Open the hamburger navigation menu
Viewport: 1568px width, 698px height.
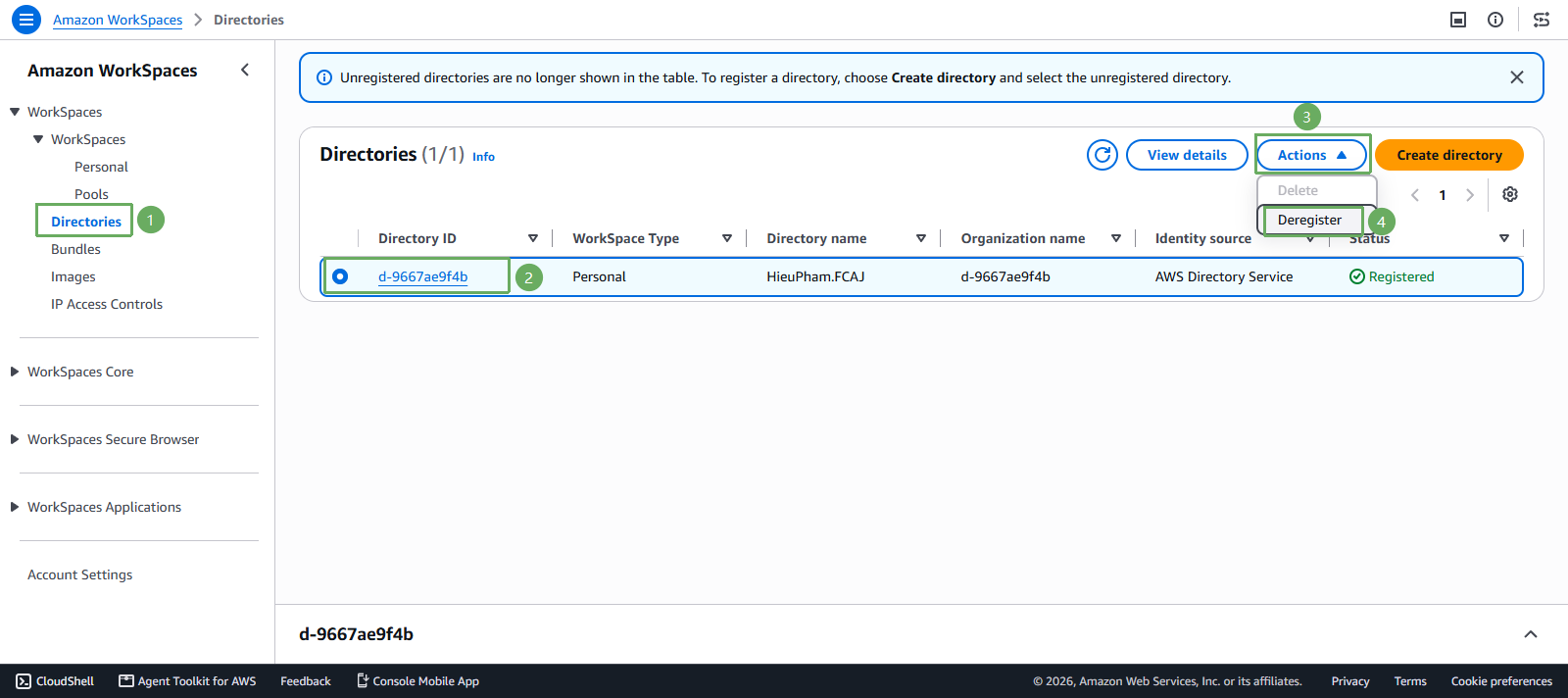tap(26, 20)
